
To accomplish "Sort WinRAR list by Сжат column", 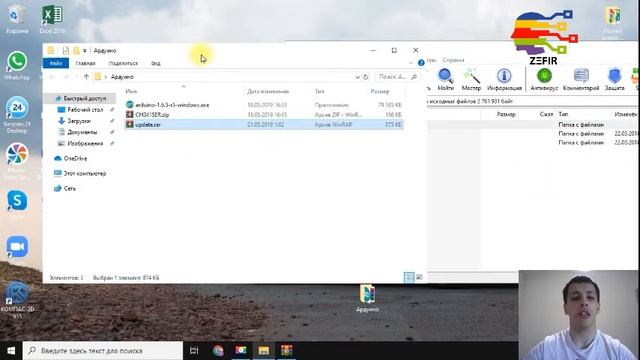I will tap(546, 114).
